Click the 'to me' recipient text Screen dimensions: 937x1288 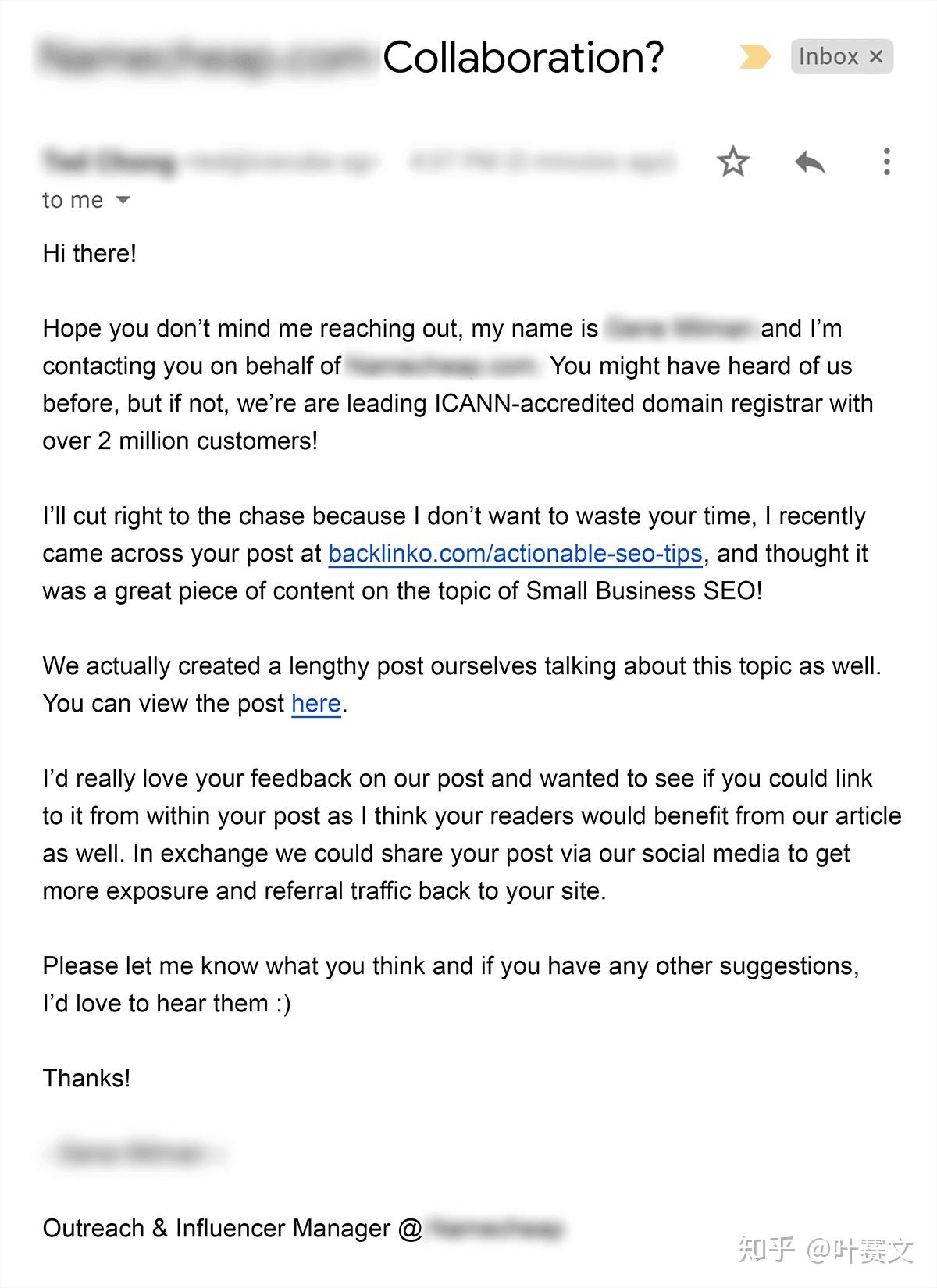(72, 201)
